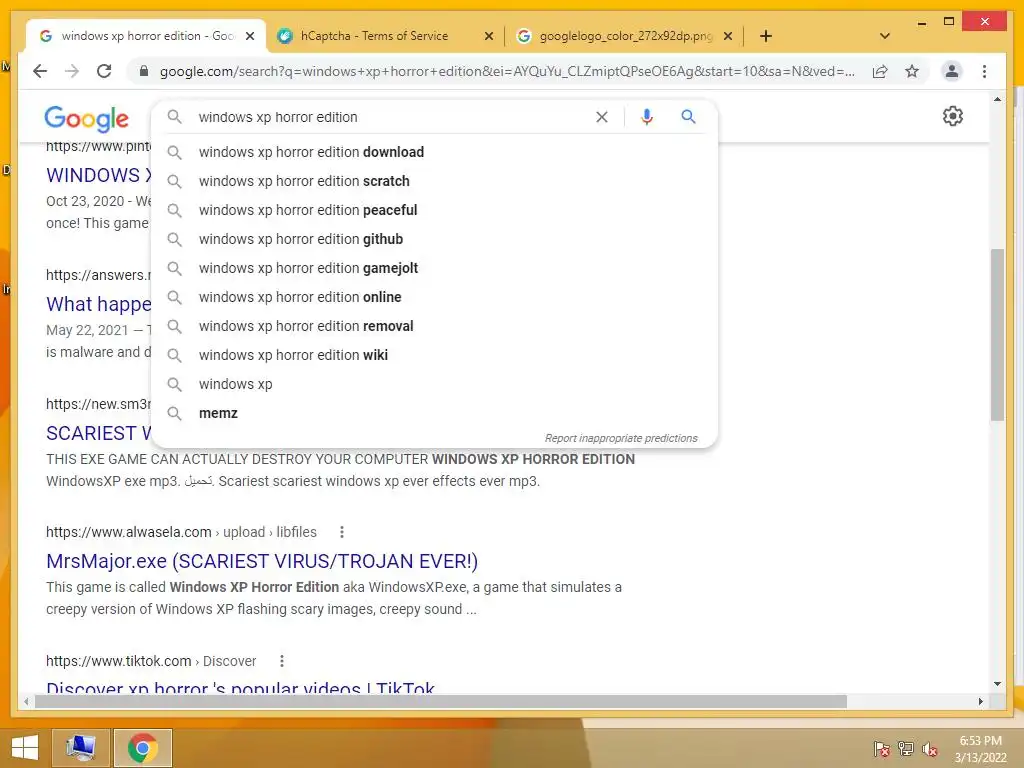Image resolution: width=1024 pixels, height=768 pixels.
Task: Click the horizontal scrollbar right arrow
Action: [980, 701]
